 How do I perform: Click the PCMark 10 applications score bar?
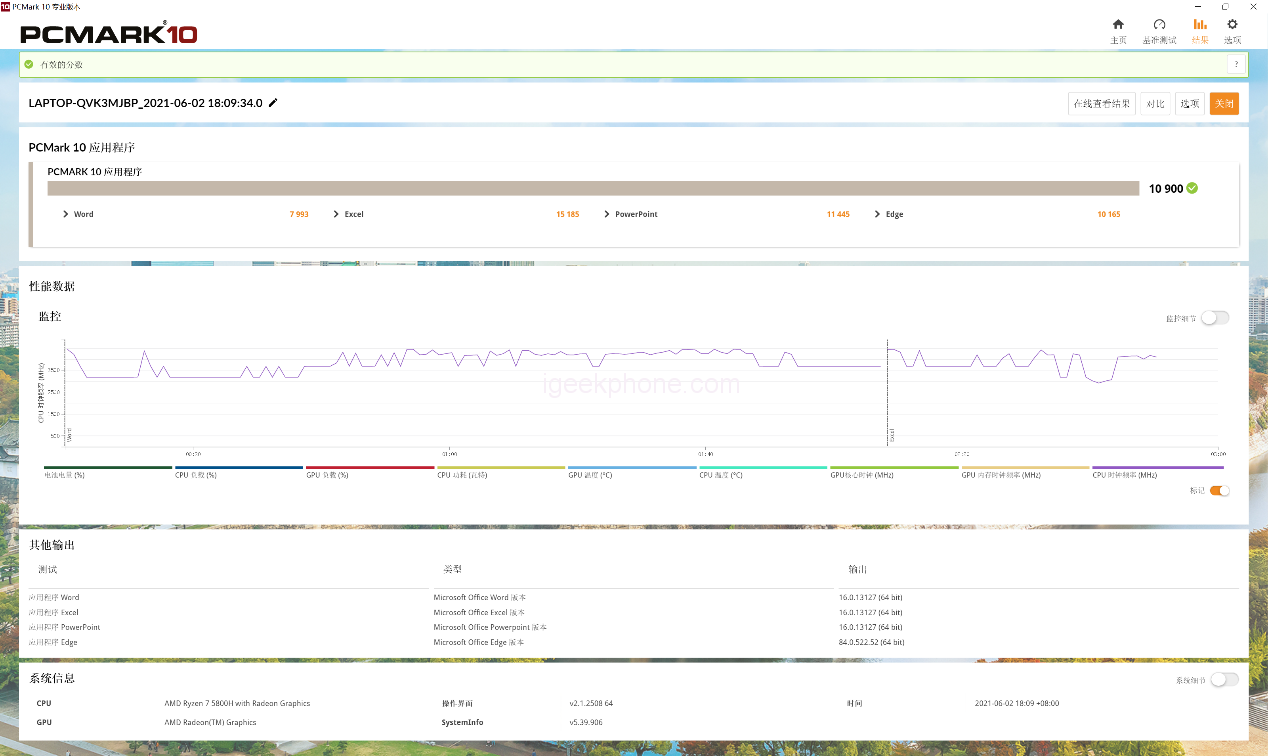click(593, 188)
